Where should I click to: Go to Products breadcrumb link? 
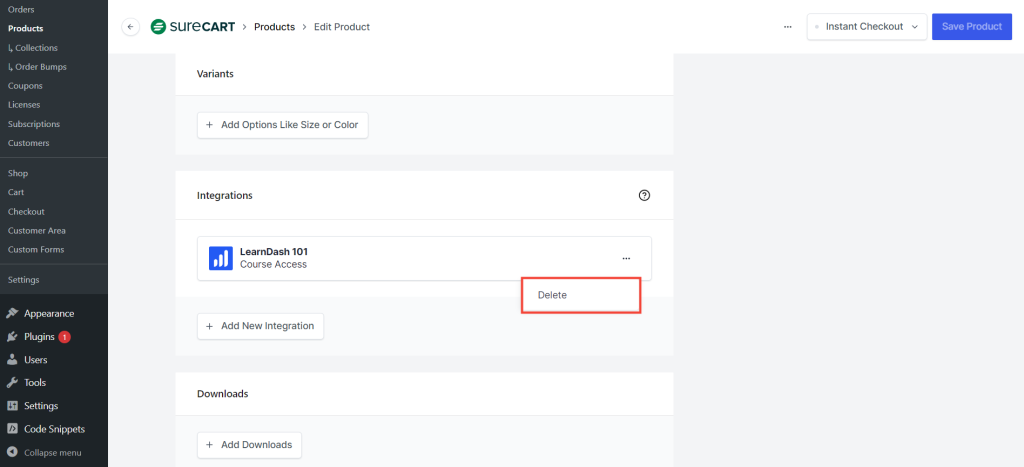274,27
